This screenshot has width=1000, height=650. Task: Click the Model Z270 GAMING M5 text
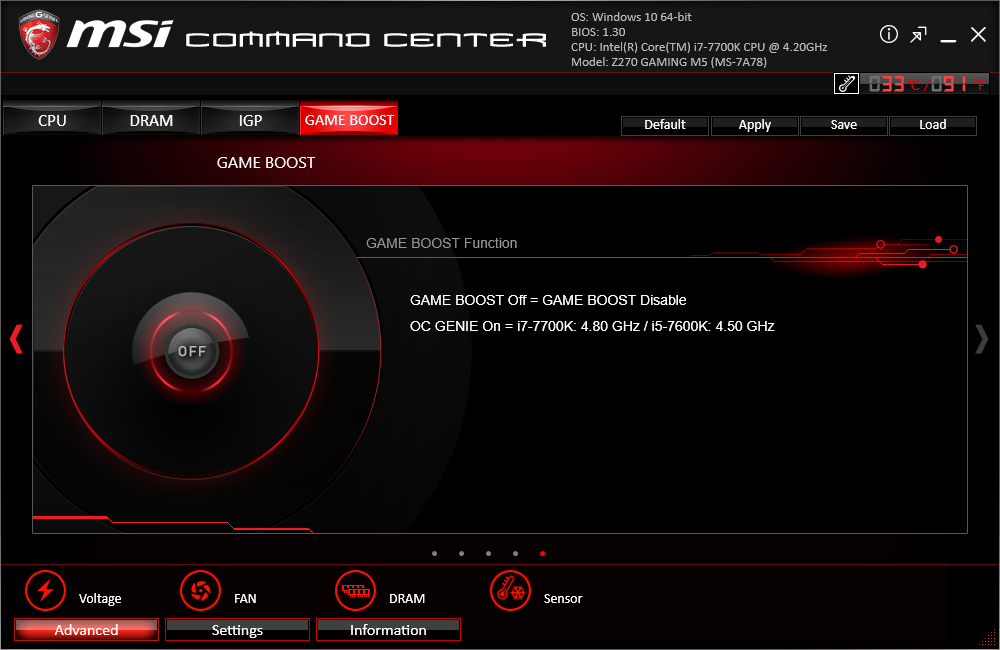[x=669, y=62]
